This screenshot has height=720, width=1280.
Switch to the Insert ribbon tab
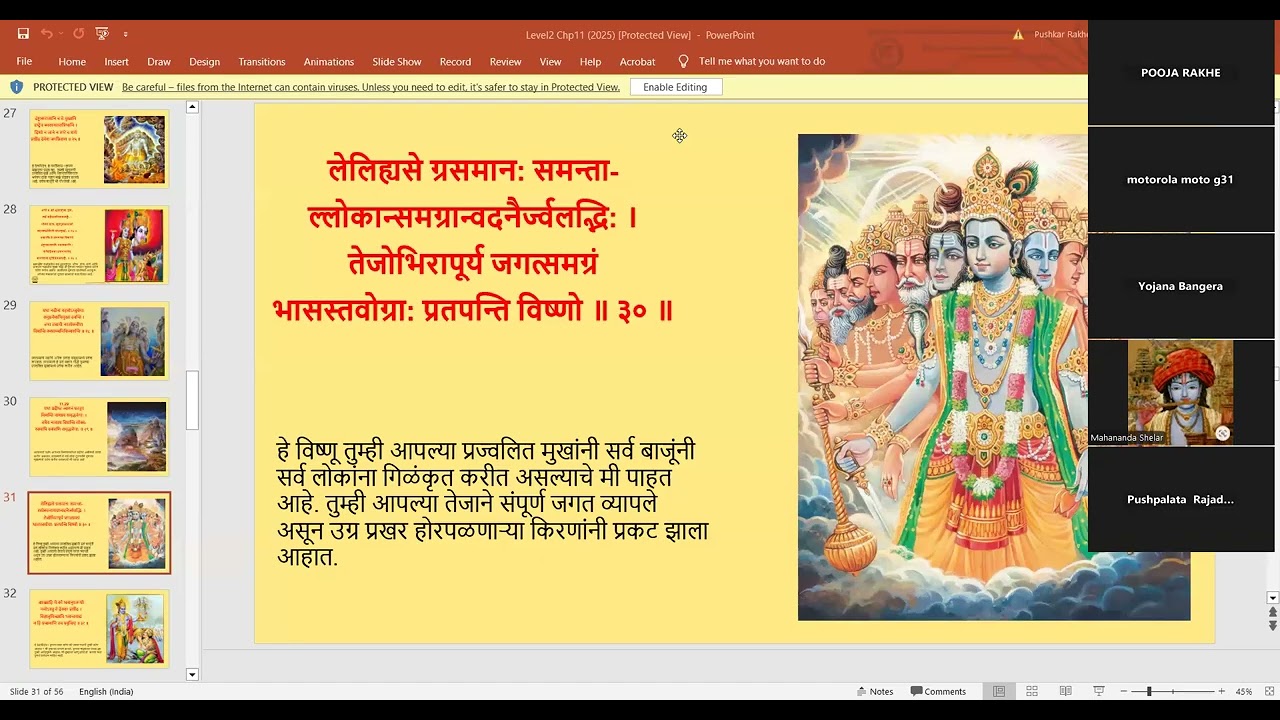coord(117,62)
